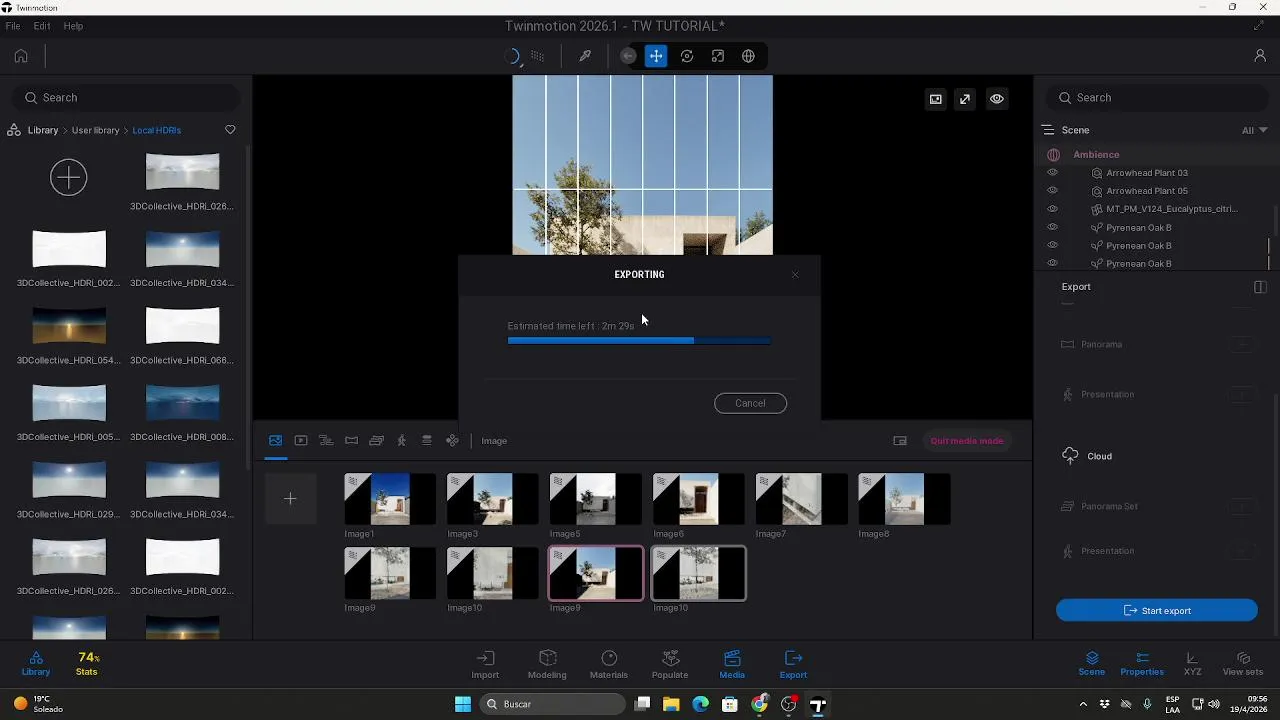
Task: Toggle world/local axis globe icon
Action: click(x=748, y=56)
